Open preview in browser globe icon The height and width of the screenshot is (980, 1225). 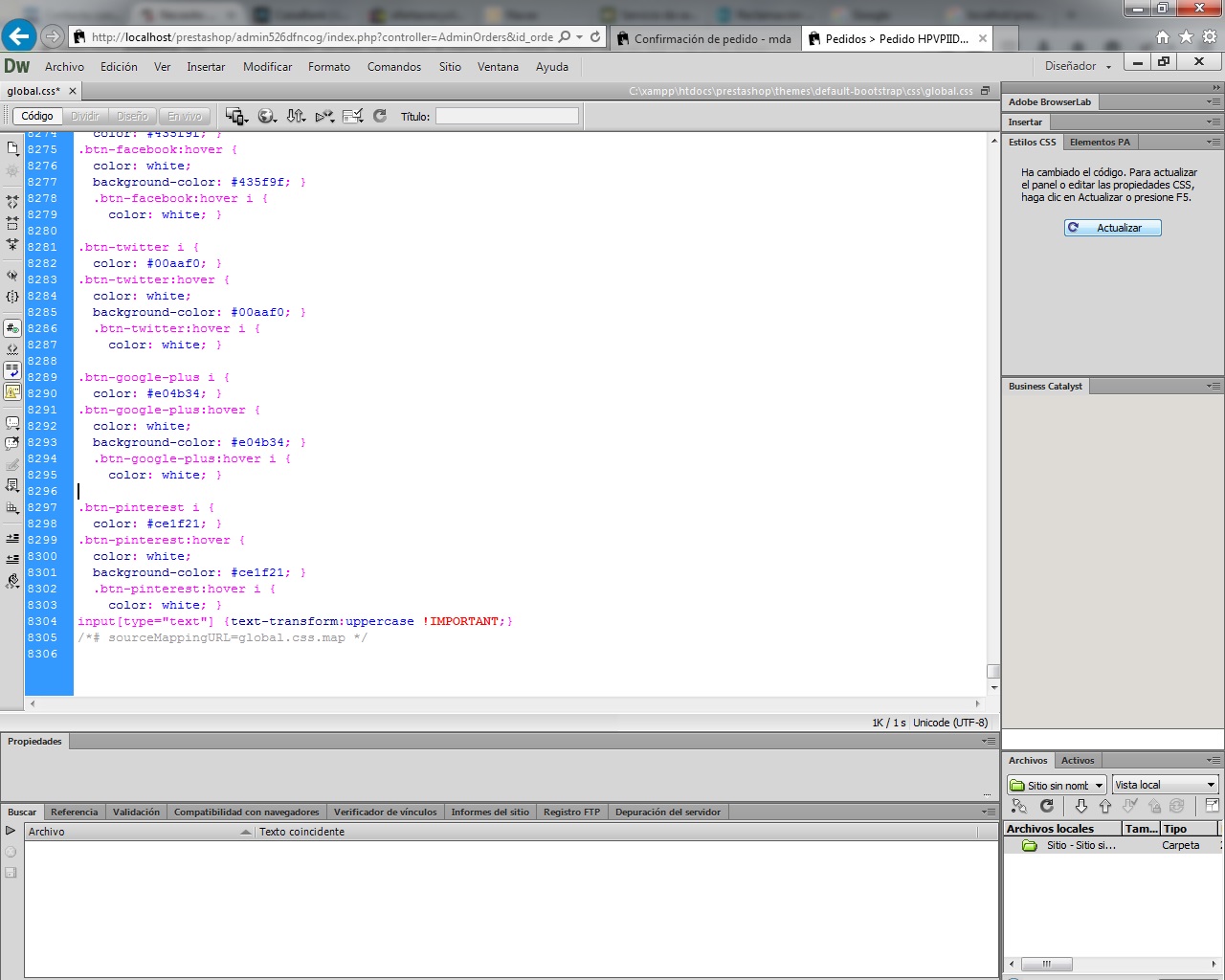(266, 116)
